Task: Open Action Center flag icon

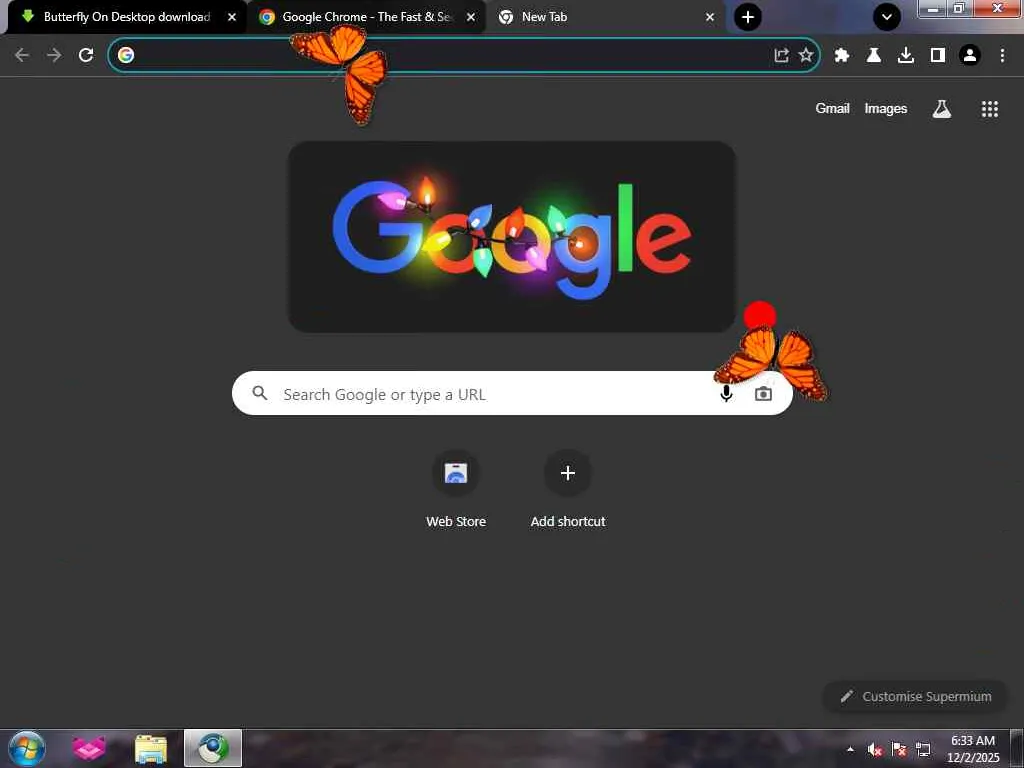Action: pyautogui.click(x=899, y=749)
